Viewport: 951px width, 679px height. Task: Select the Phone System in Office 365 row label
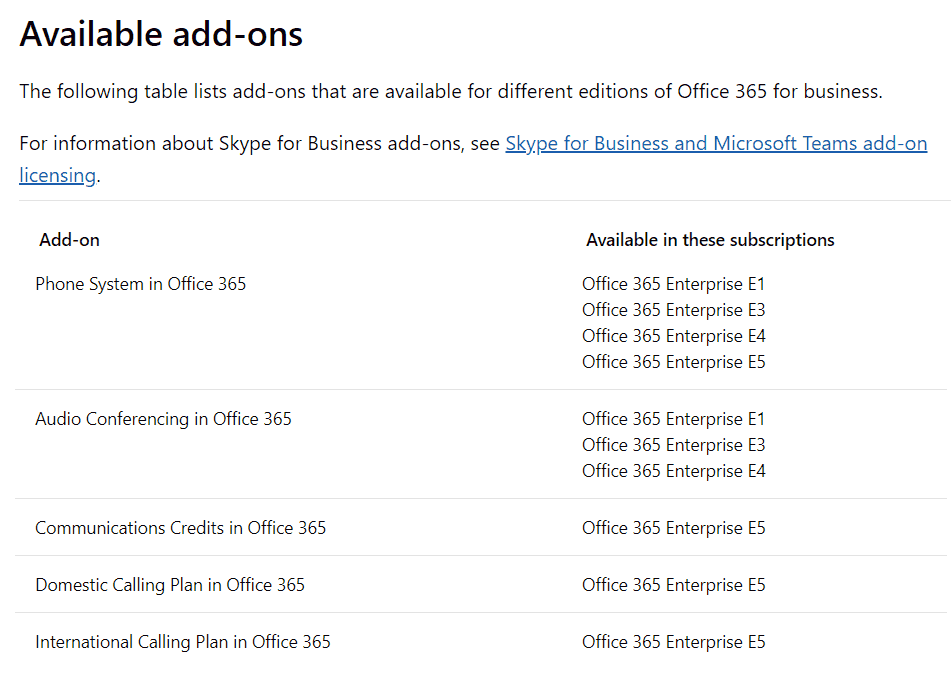(x=140, y=284)
